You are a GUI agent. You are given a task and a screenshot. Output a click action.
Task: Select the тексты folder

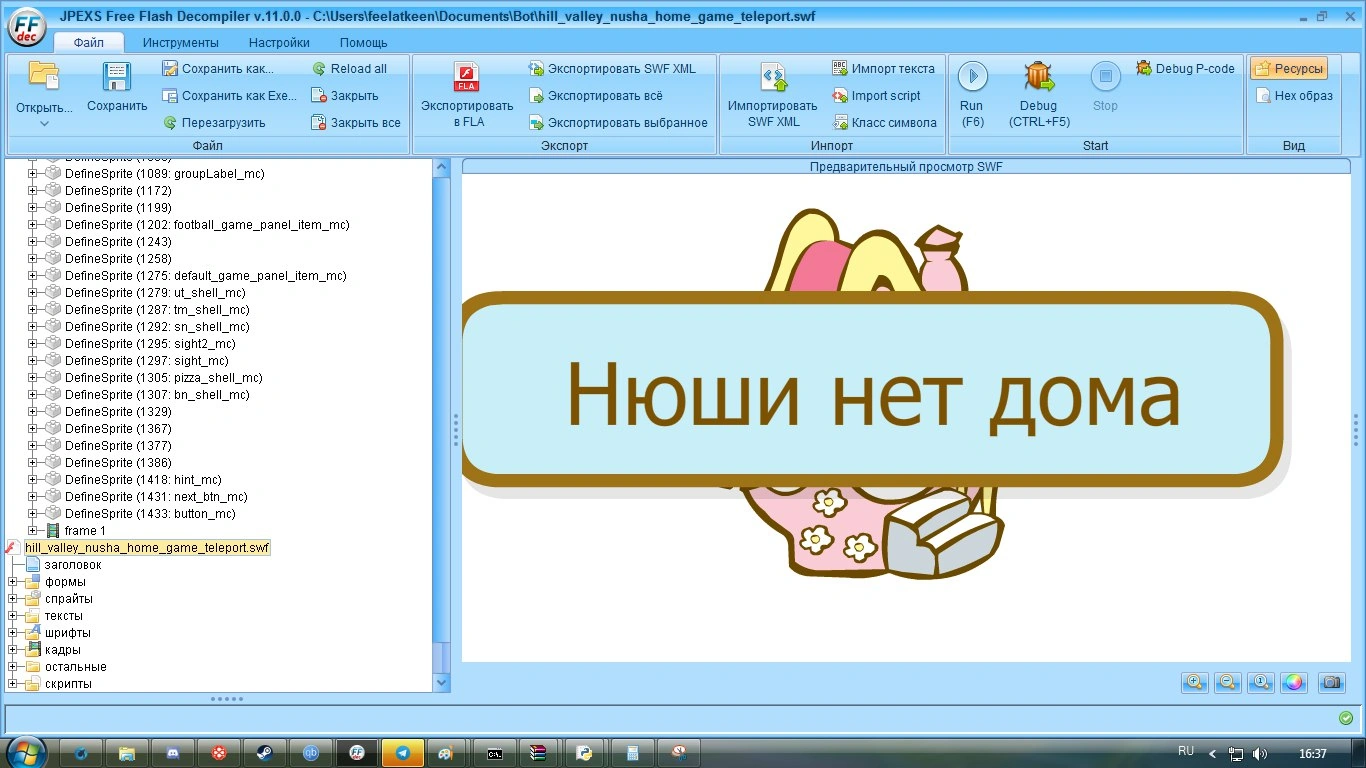64,616
